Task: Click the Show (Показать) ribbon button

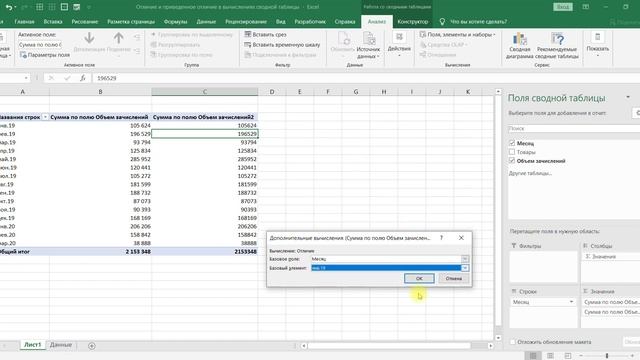Action: (598, 44)
